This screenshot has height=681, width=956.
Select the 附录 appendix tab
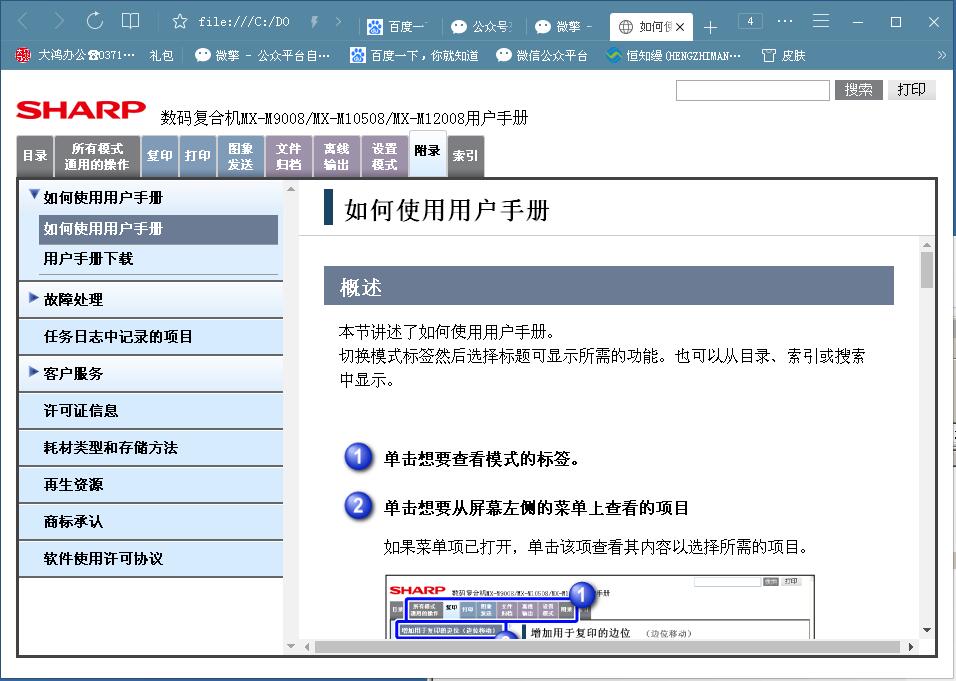click(427, 154)
